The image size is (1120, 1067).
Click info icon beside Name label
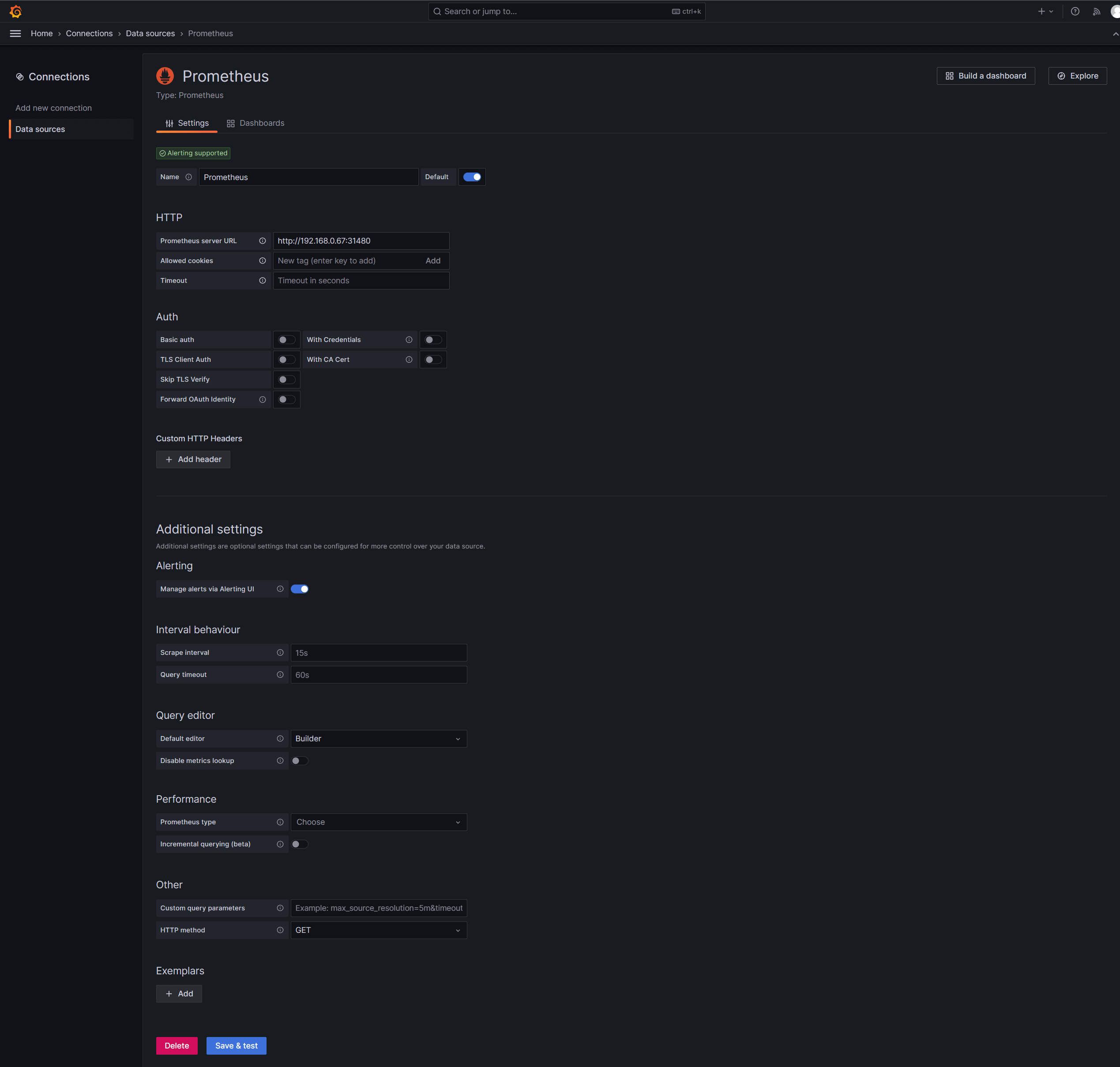click(x=188, y=177)
